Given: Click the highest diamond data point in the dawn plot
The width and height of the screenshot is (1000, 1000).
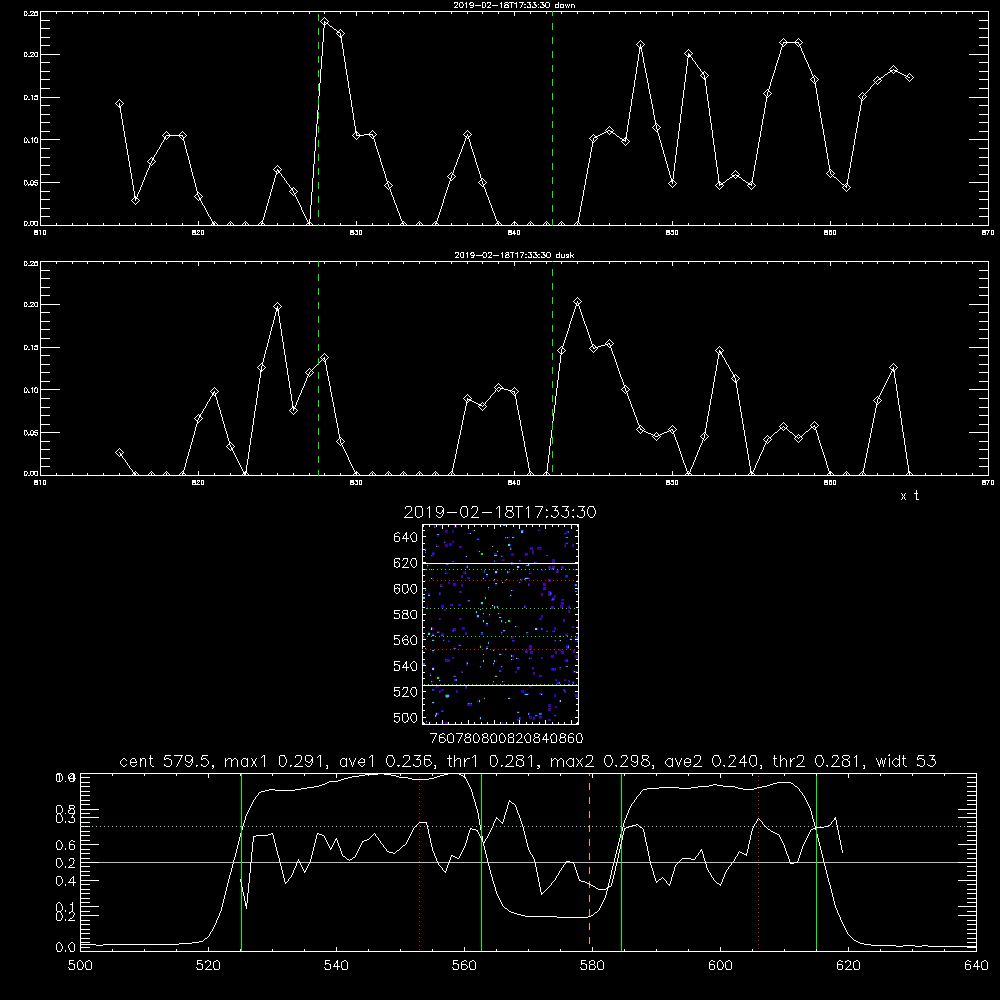Looking at the screenshot, I should 325,22.
